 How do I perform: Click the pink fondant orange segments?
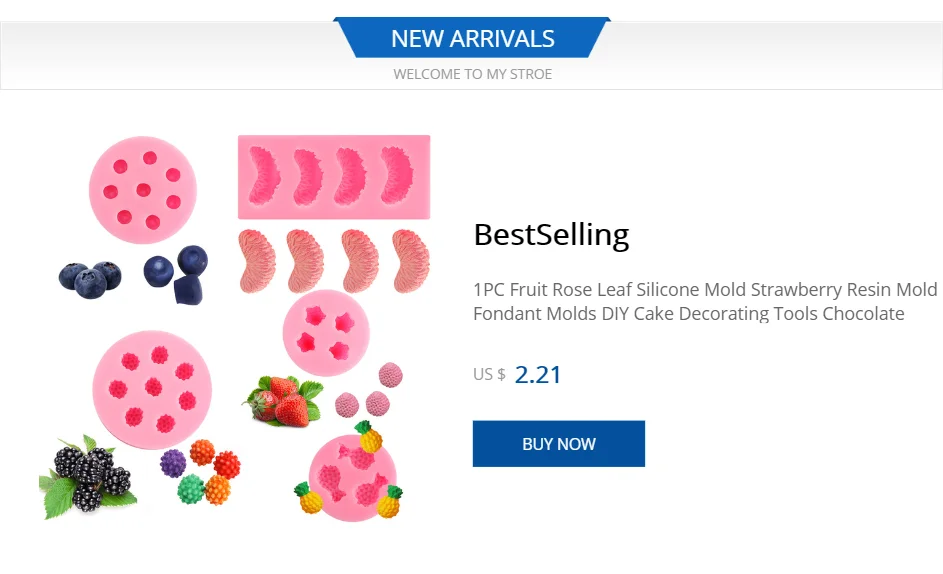(334, 261)
